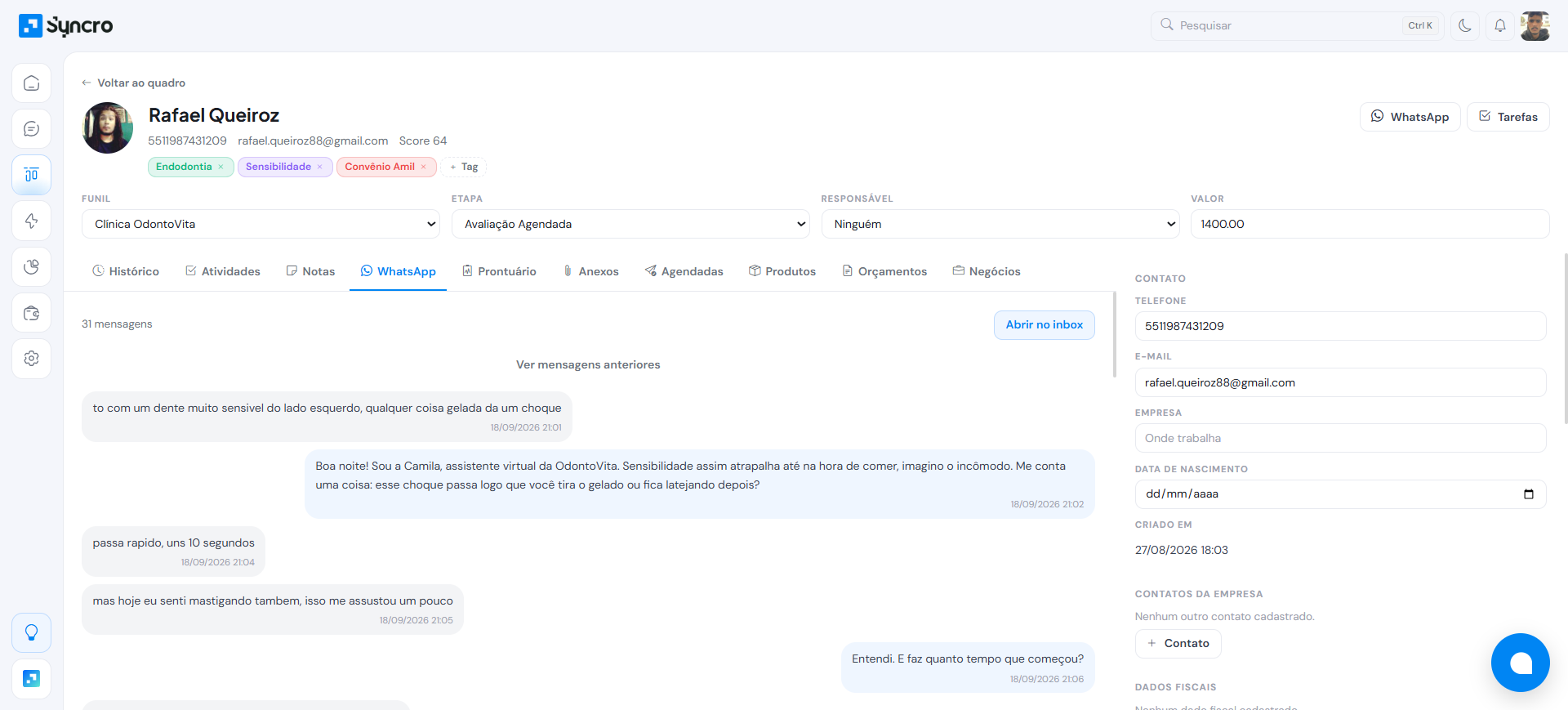Remove the Sensibilidade tag

[320, 167]
